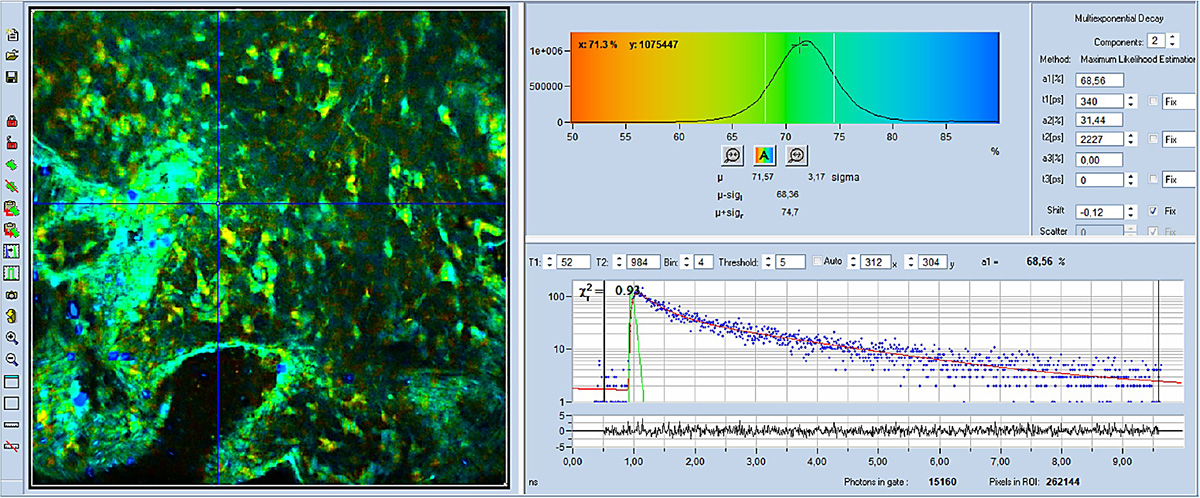The height and width of the screenshot is (498, 1200).
Task: Click the camera snapshot icon
Action: (12, 296)
